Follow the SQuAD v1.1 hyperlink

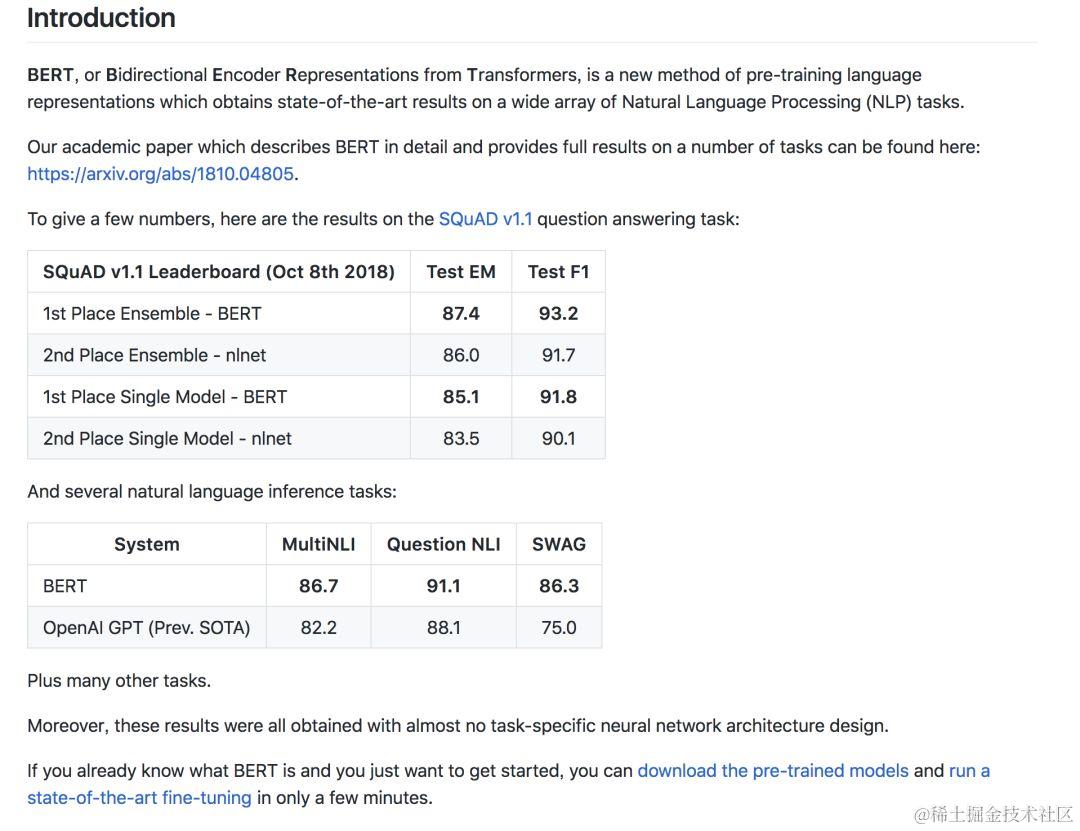486,219
